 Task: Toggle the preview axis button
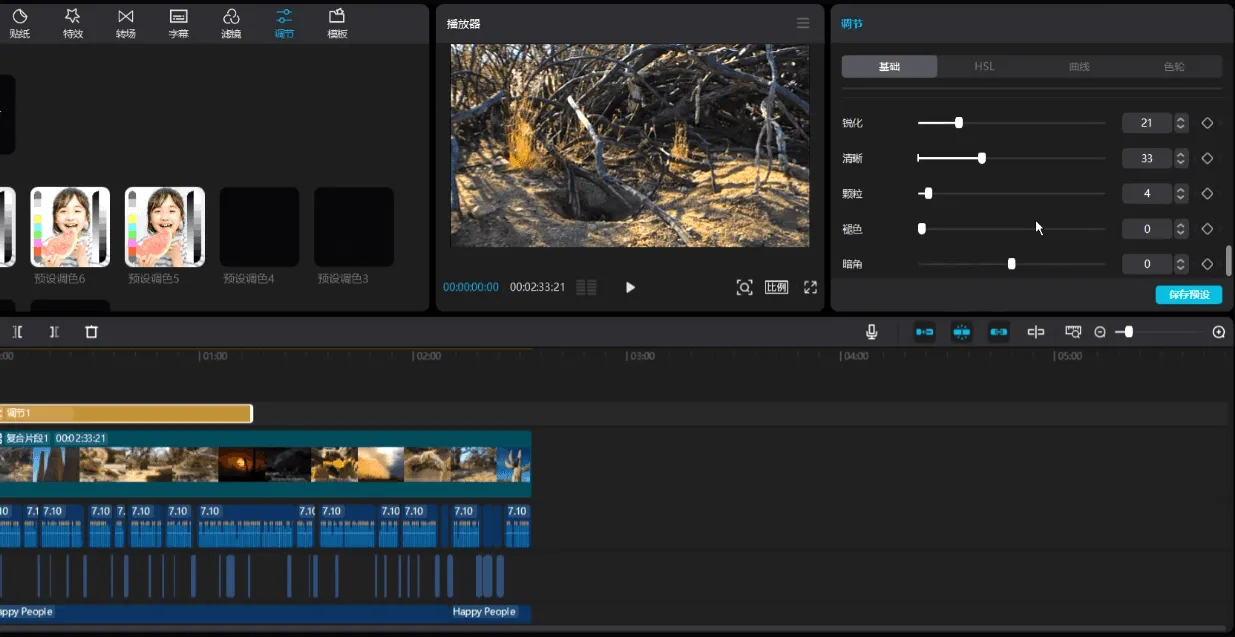tap(1036, 332)
